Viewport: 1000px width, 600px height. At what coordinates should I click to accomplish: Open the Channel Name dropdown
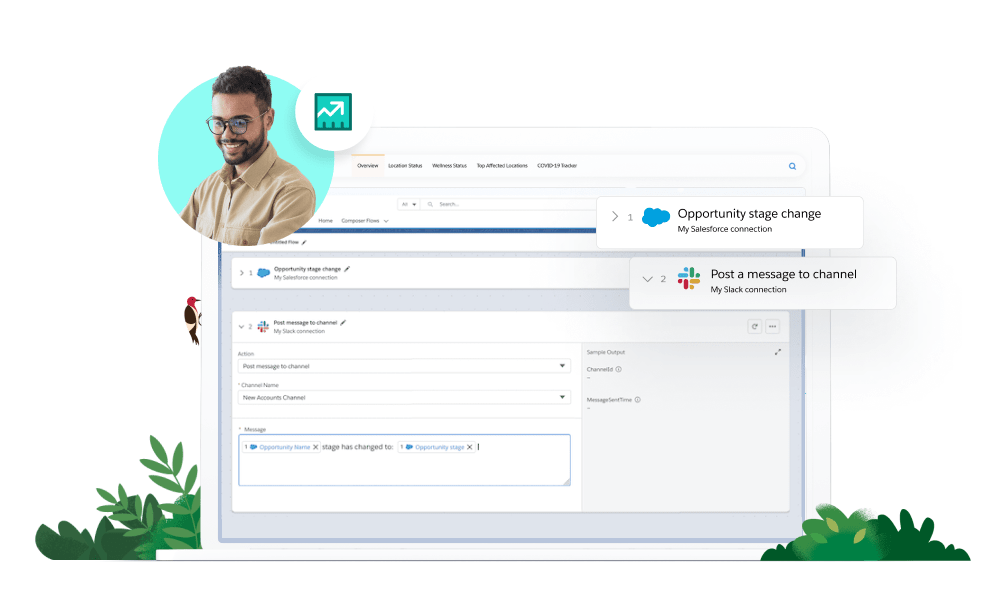tap(404, 397)
